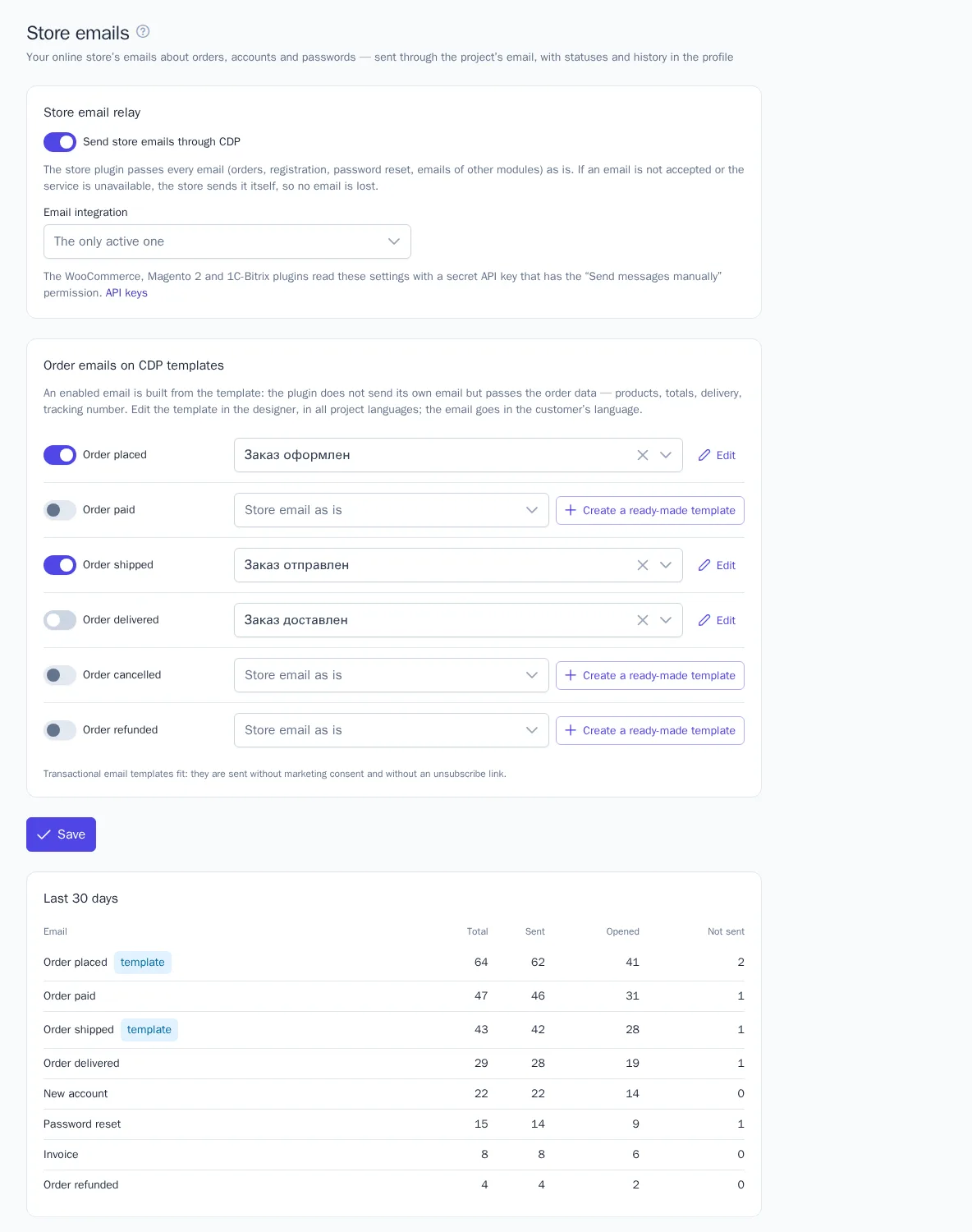Save the store email settings
This screenshot has height=1232, width=972.
pyautogui.click(x=61, y=834)
